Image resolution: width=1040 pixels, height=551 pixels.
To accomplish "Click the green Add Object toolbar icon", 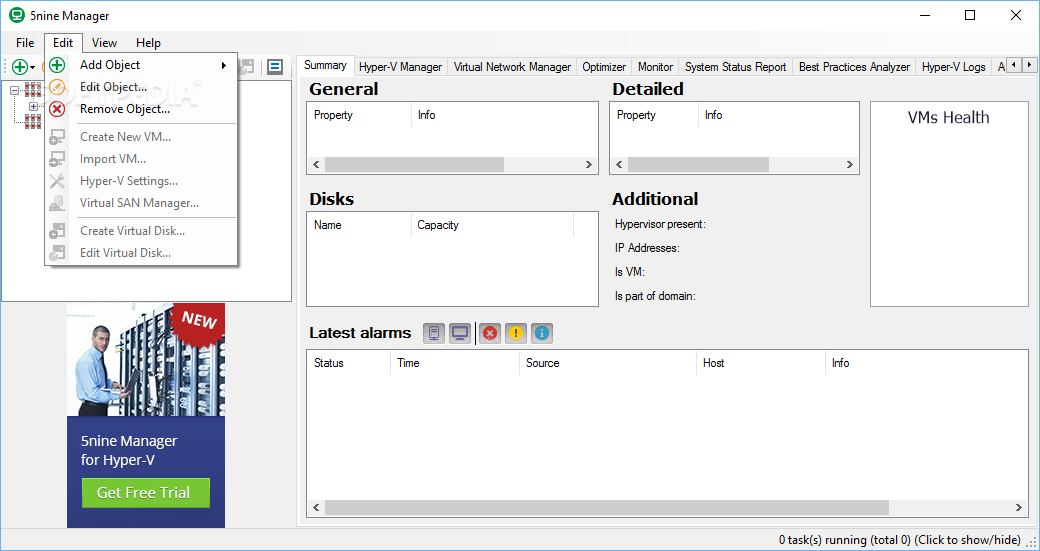I will [x=21, y=67].
